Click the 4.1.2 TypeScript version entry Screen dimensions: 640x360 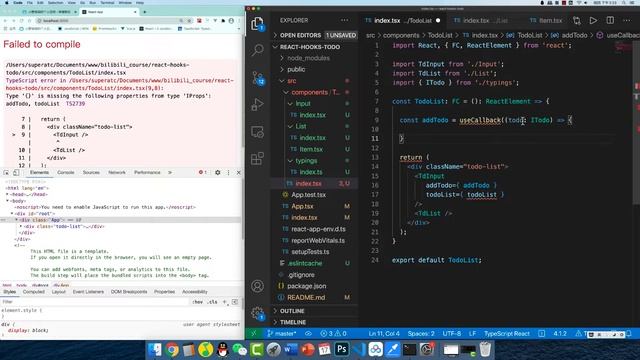[x=560, y=333]
